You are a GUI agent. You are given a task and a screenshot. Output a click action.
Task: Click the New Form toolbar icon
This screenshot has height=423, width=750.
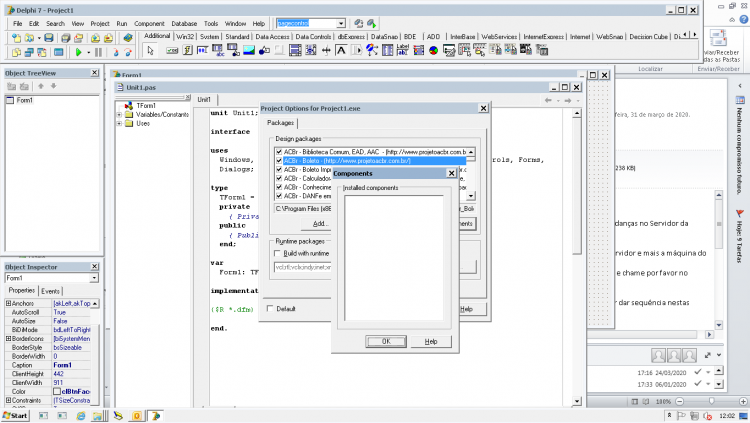point(58,52)
